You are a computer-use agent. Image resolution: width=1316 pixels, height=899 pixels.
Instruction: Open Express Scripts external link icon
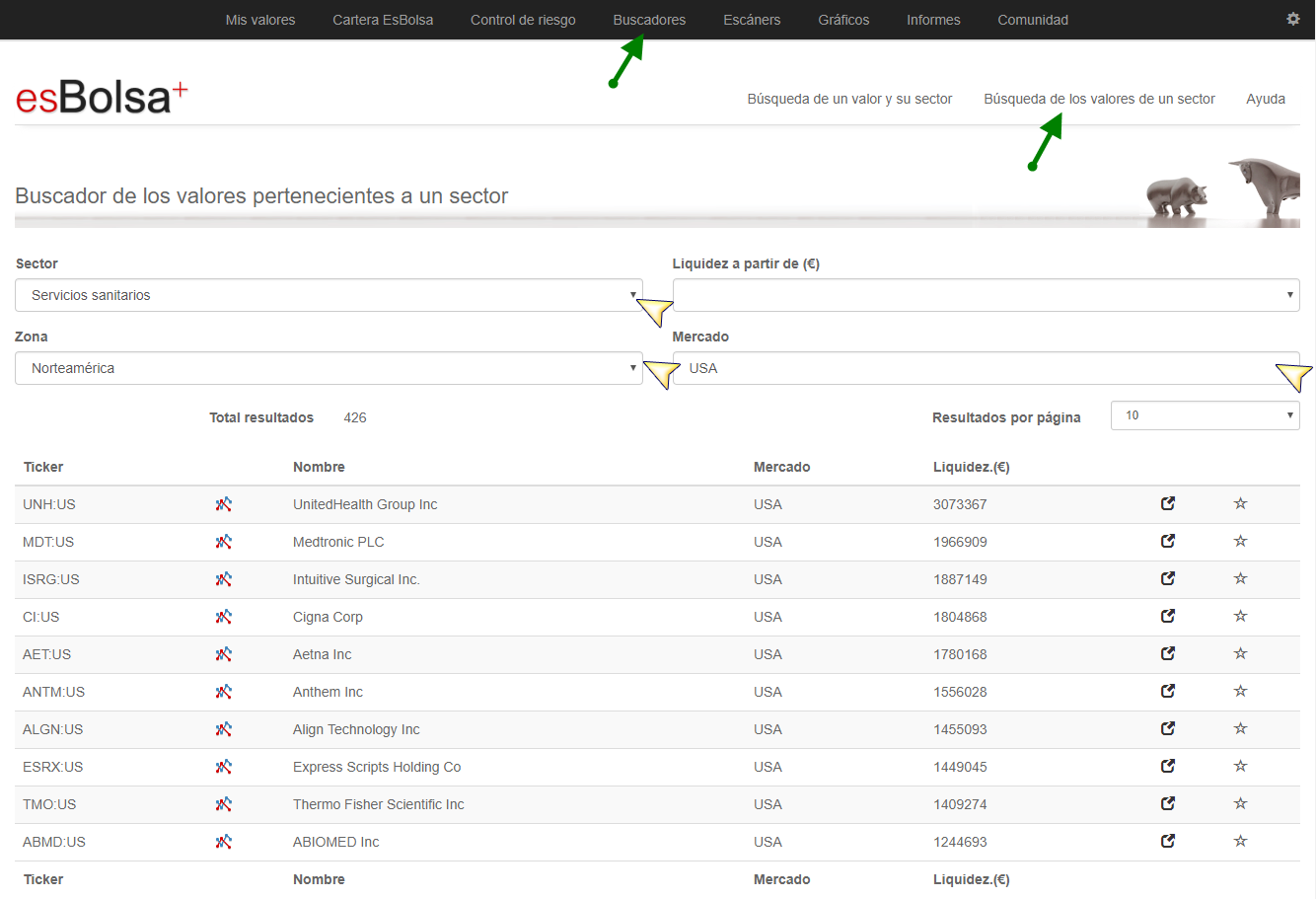(x=1168, y=766)
